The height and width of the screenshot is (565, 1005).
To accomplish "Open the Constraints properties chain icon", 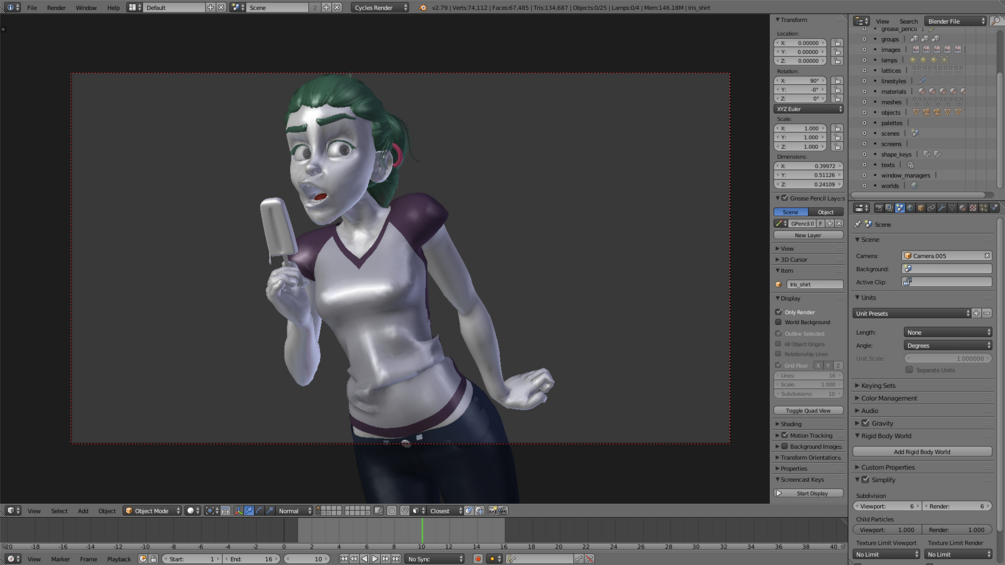I will click(931, 208).
